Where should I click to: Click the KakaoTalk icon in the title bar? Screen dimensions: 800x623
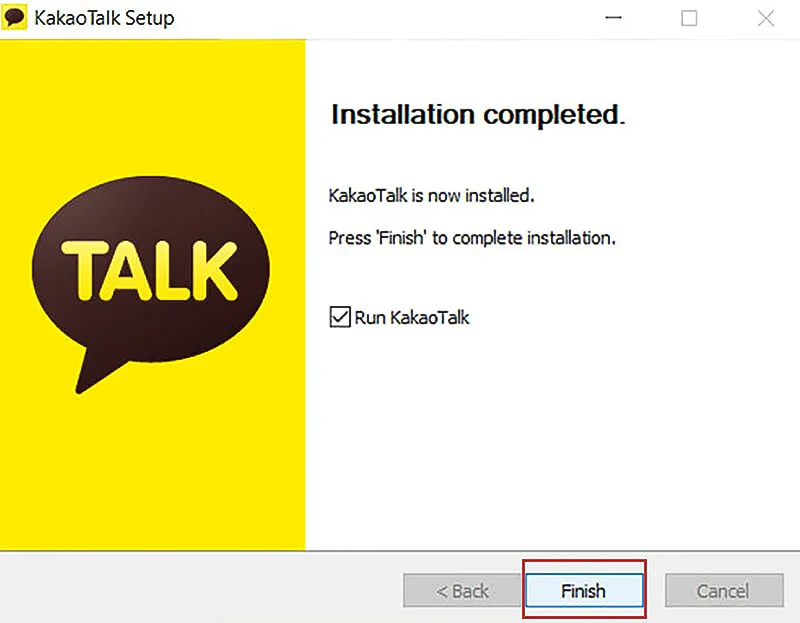coord(15,17)
